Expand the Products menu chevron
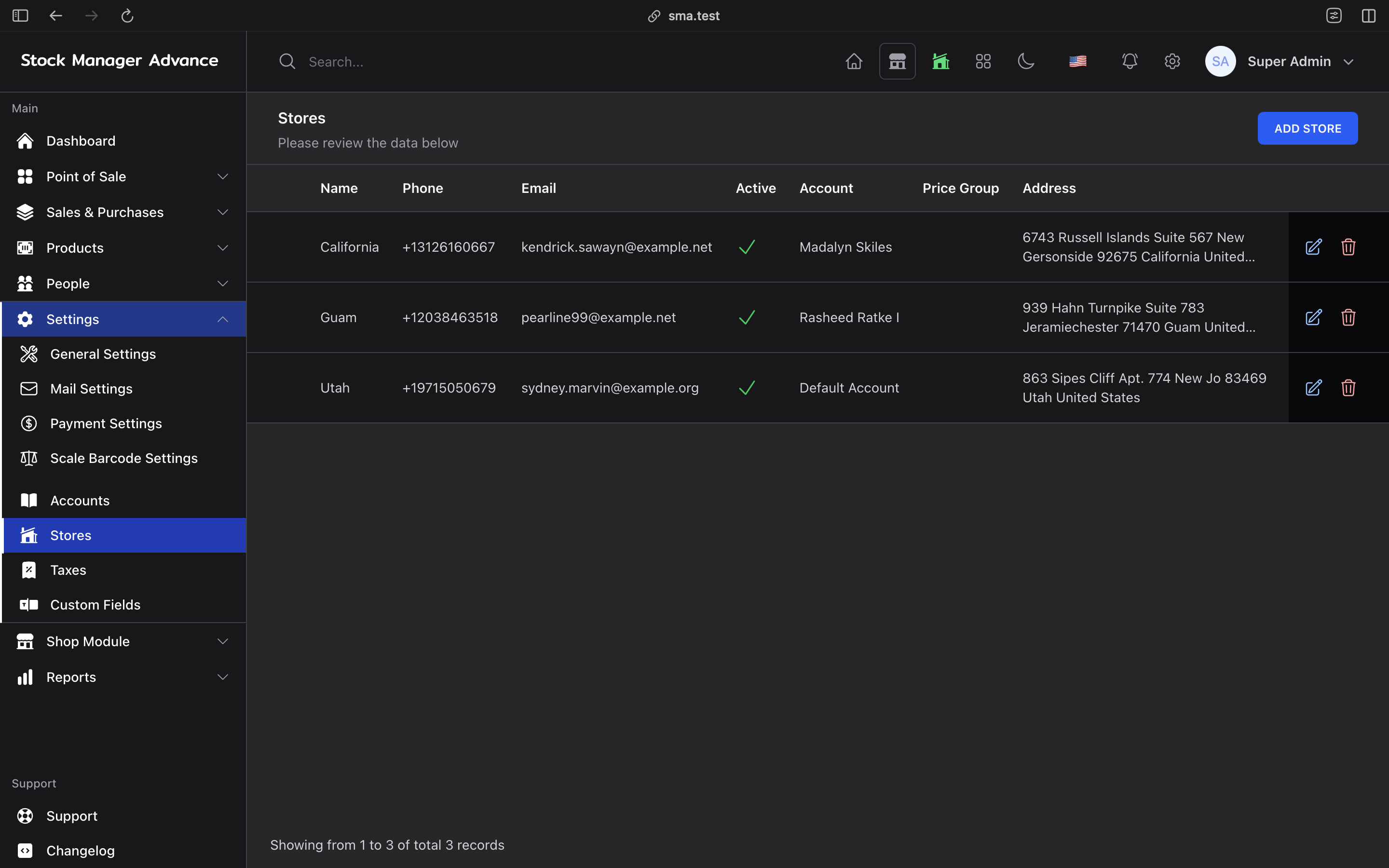The image size is (1389, 868). tap(223, 248)
